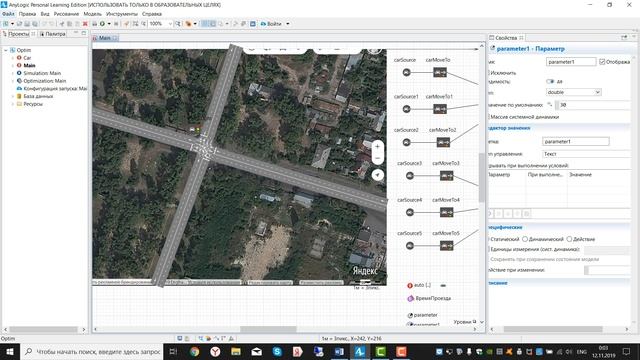
Task: Select the Main editor tab
Action: [x=105, y=38]
